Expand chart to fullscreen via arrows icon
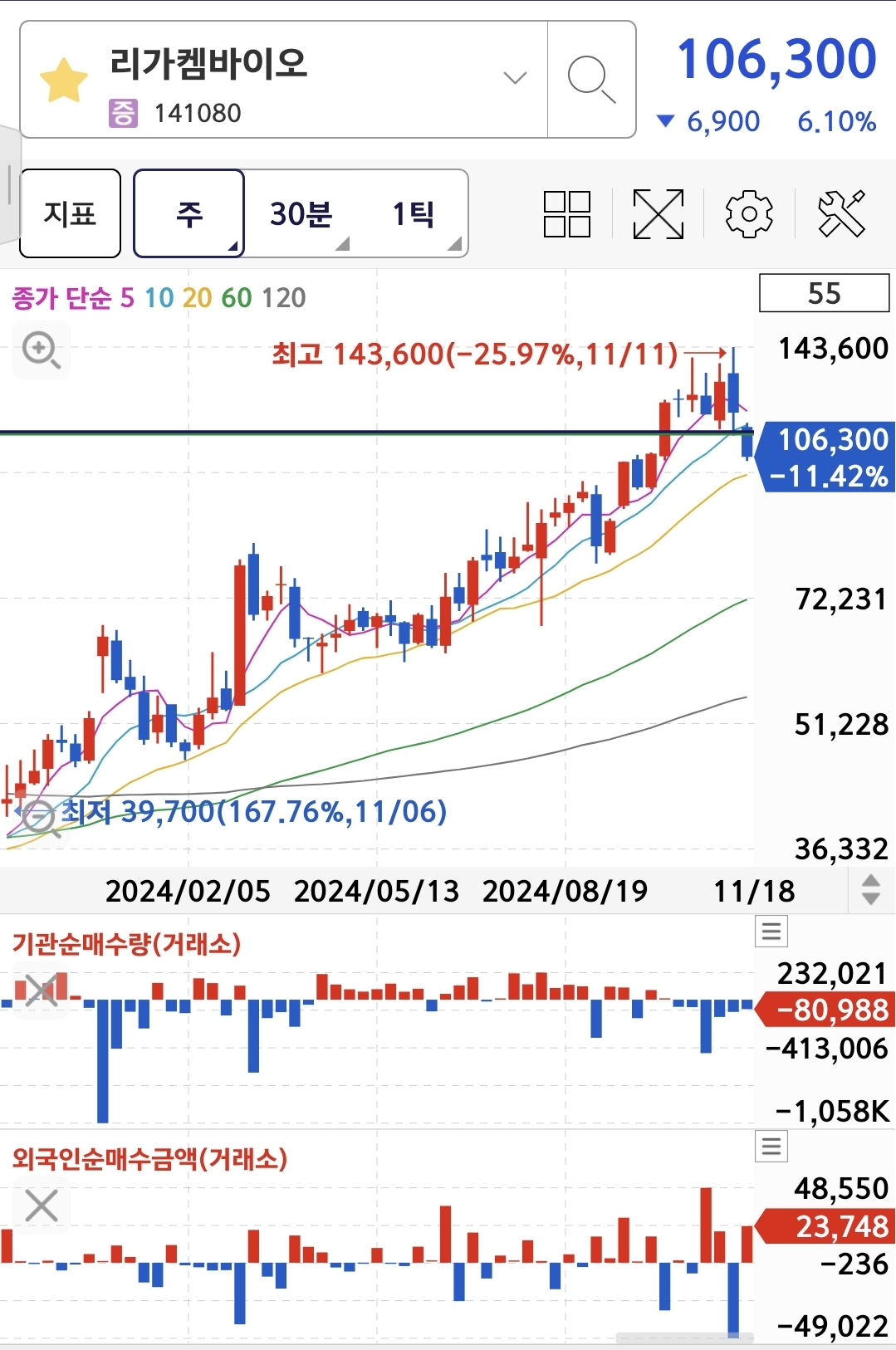The height and width of the screenshot is (1350, 896). pyautogui.click(x=659, y=214)
